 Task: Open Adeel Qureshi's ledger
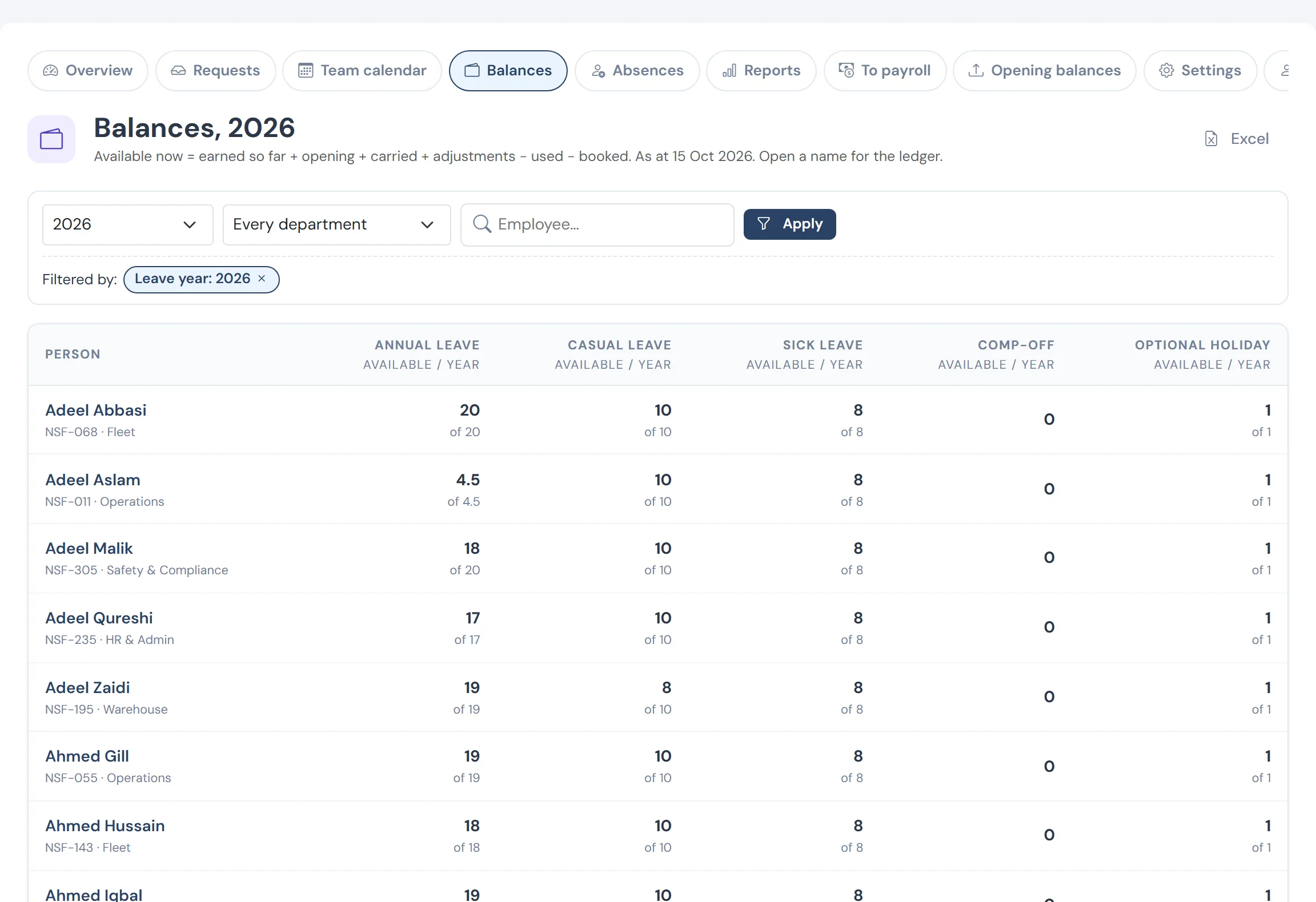[x=99, y=618]
